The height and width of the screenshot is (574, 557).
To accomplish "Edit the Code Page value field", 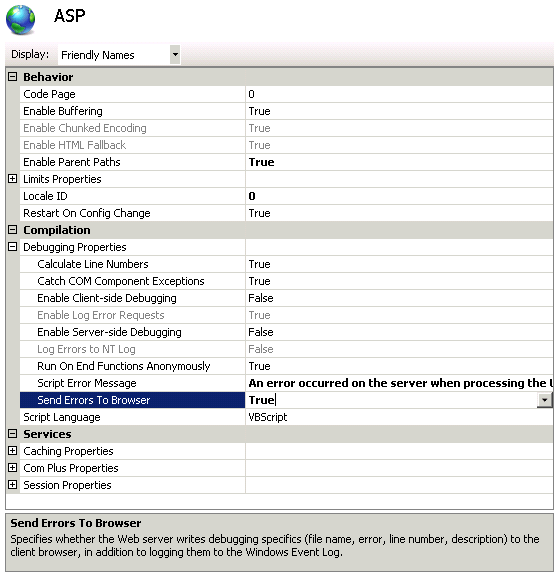I will [399, 94].
